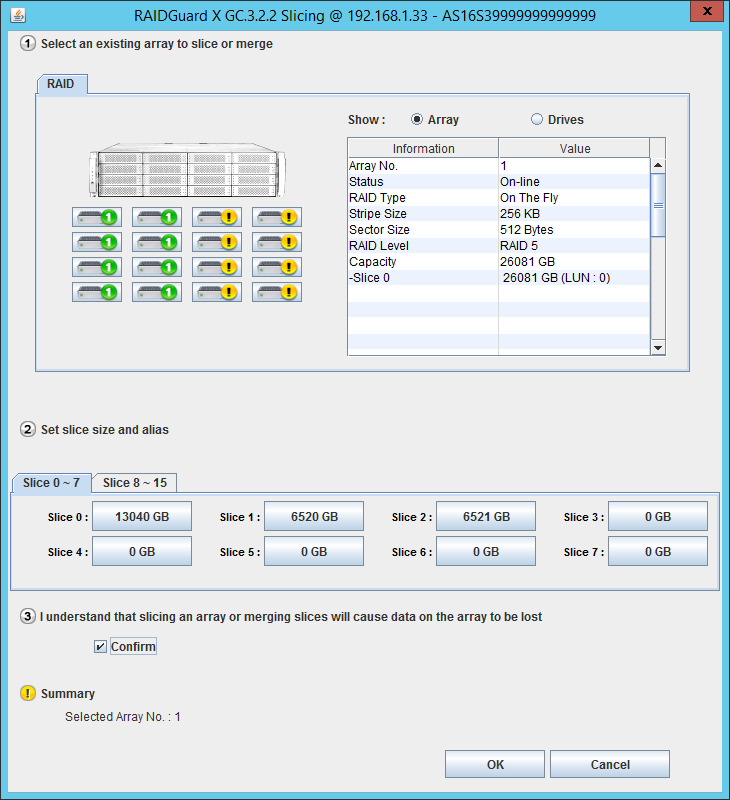This screenshot has width=730, height=800.
Task: Select the bottom-row third-column yellow warning drive icon
Action: (x=217, y=292)
